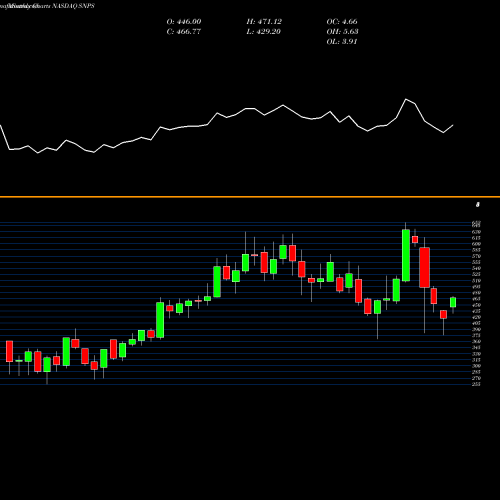Click the 570 price axis label

click(x=476, y=256)
